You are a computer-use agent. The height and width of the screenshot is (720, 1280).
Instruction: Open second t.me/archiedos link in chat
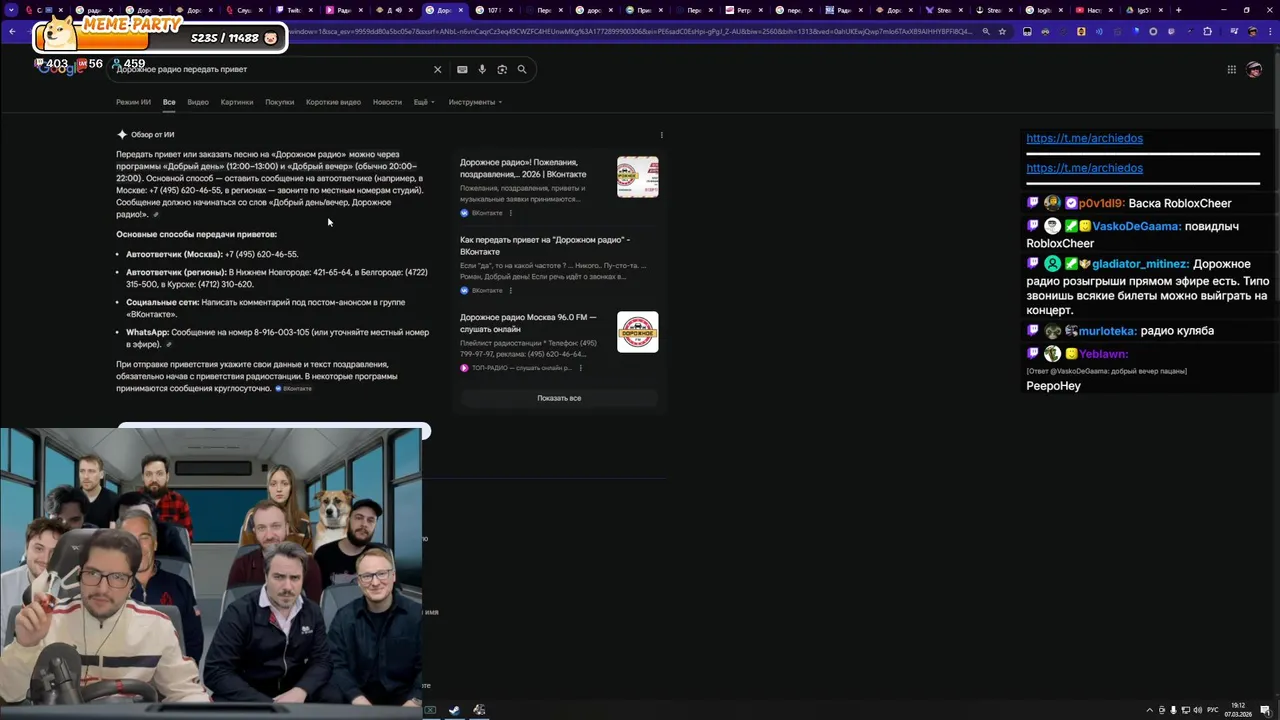point(1084,168)
